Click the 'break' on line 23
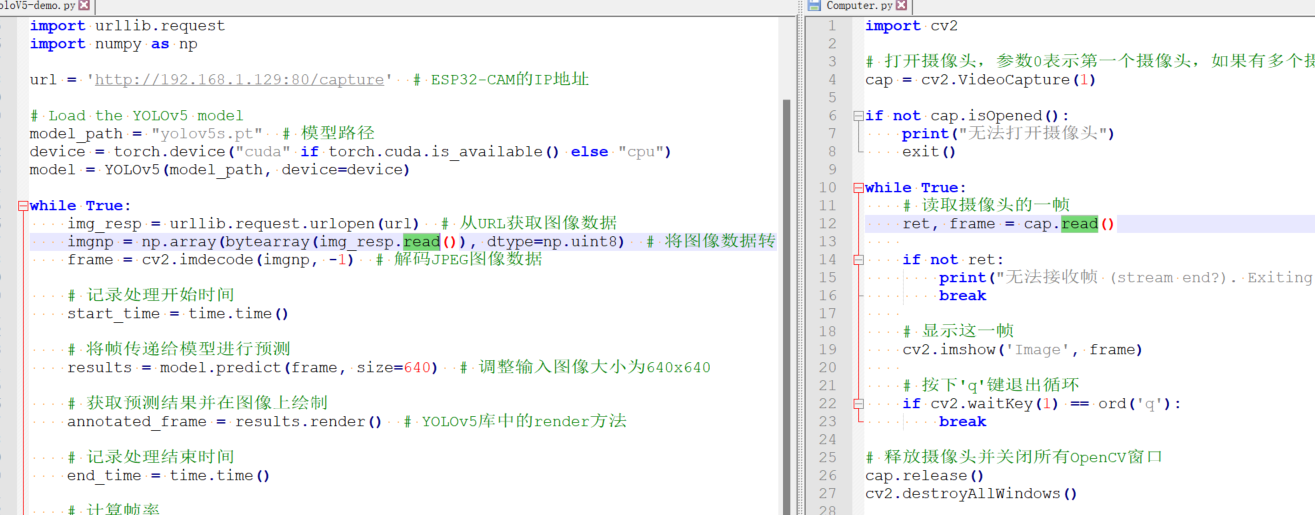This screenshot has height=515, width=1315. [x=962, y=422]
